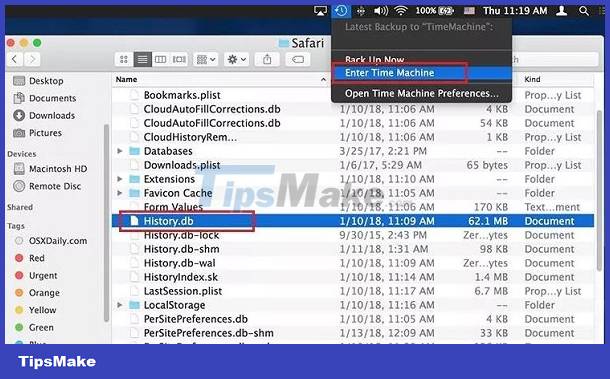Expand the LocalStorage folder

tap(120, 305)
